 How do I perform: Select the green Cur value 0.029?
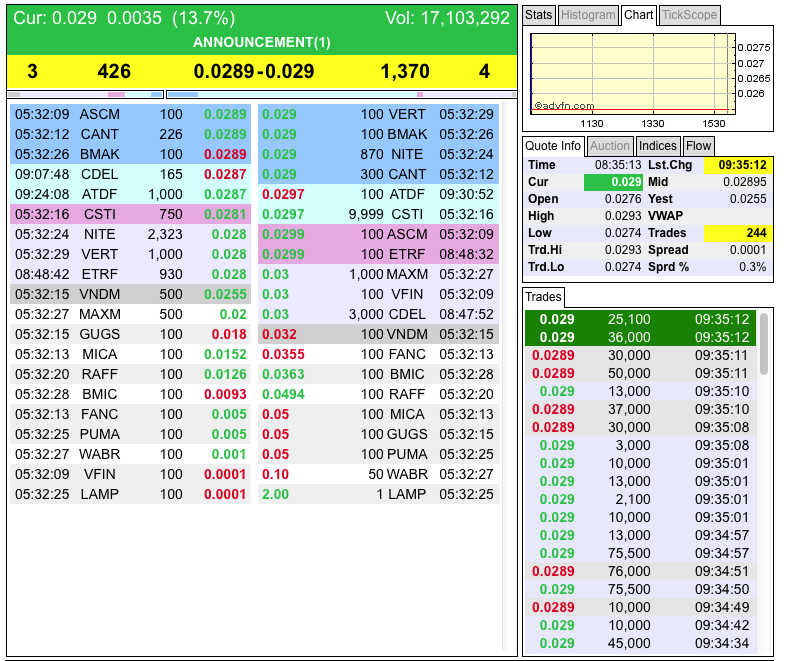613,182
